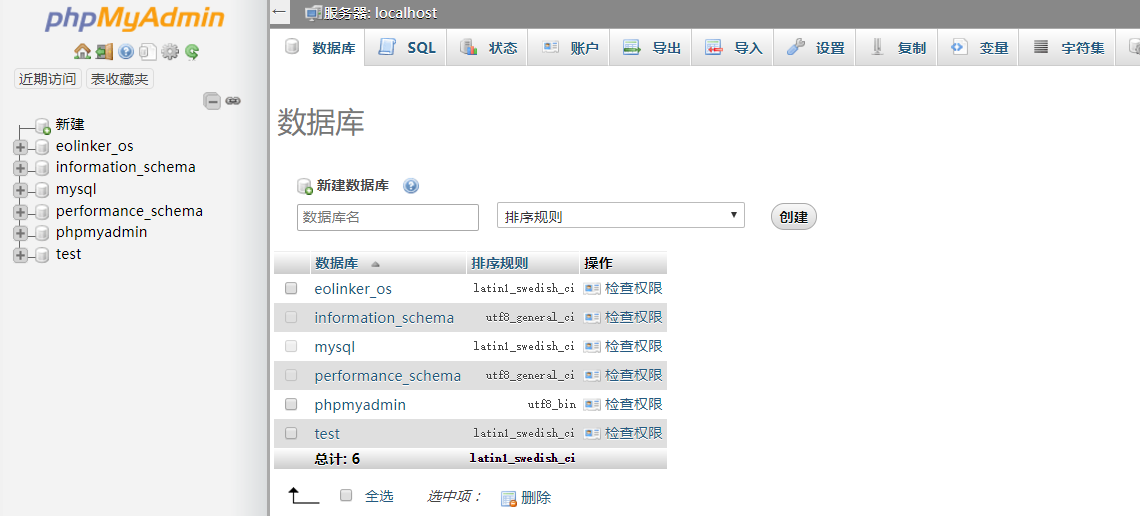The height and width of the screenshot is (516, 1140).
Task: Click database icon beside test in tree
Action: click(x=43, y=255)
